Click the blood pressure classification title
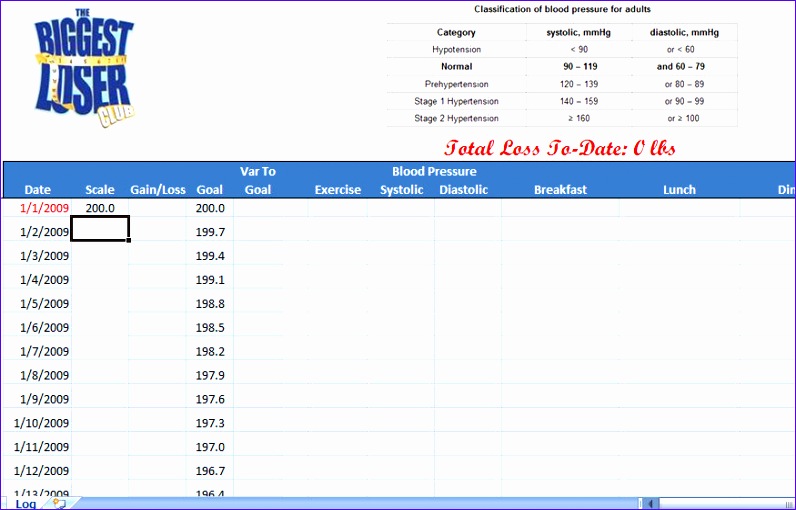This screenshot has height=510, width=796. [x=562, y=9]
